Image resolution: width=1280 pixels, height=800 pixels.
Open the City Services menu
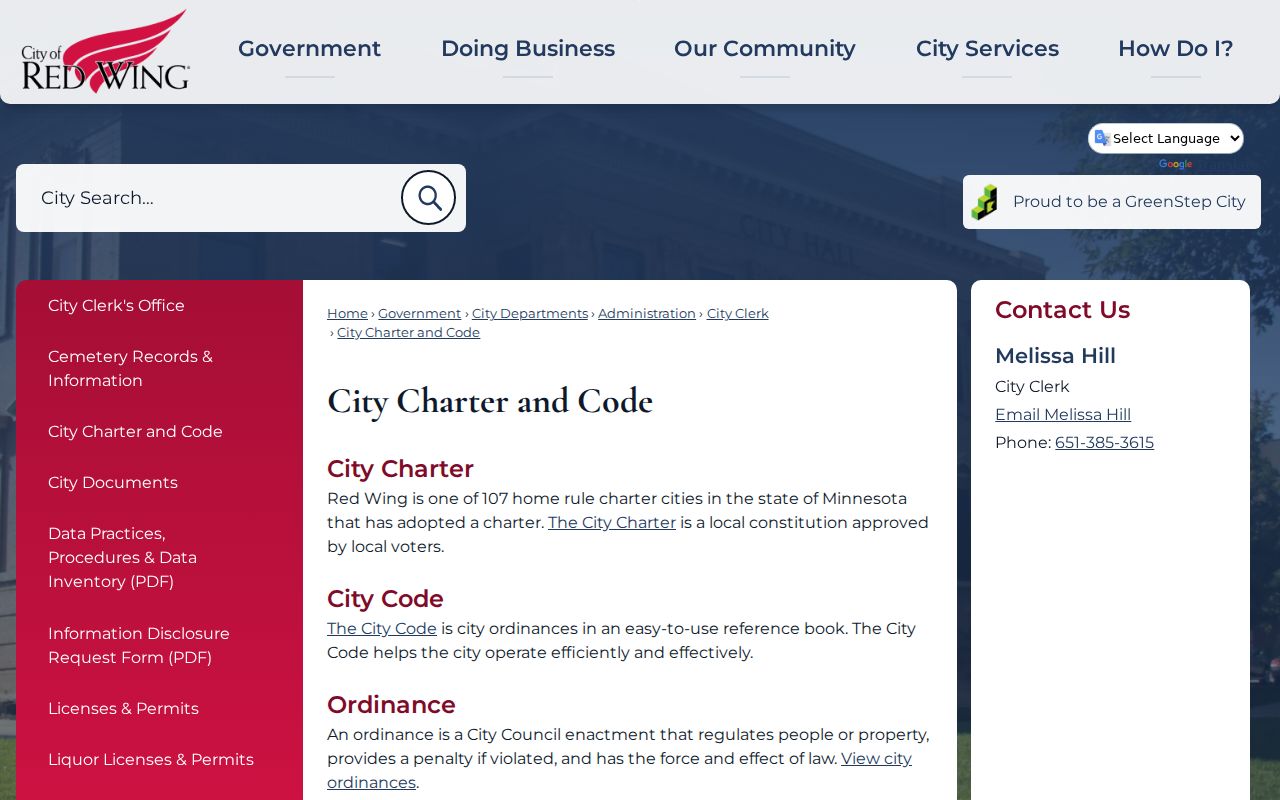click(x=987, y=49)
